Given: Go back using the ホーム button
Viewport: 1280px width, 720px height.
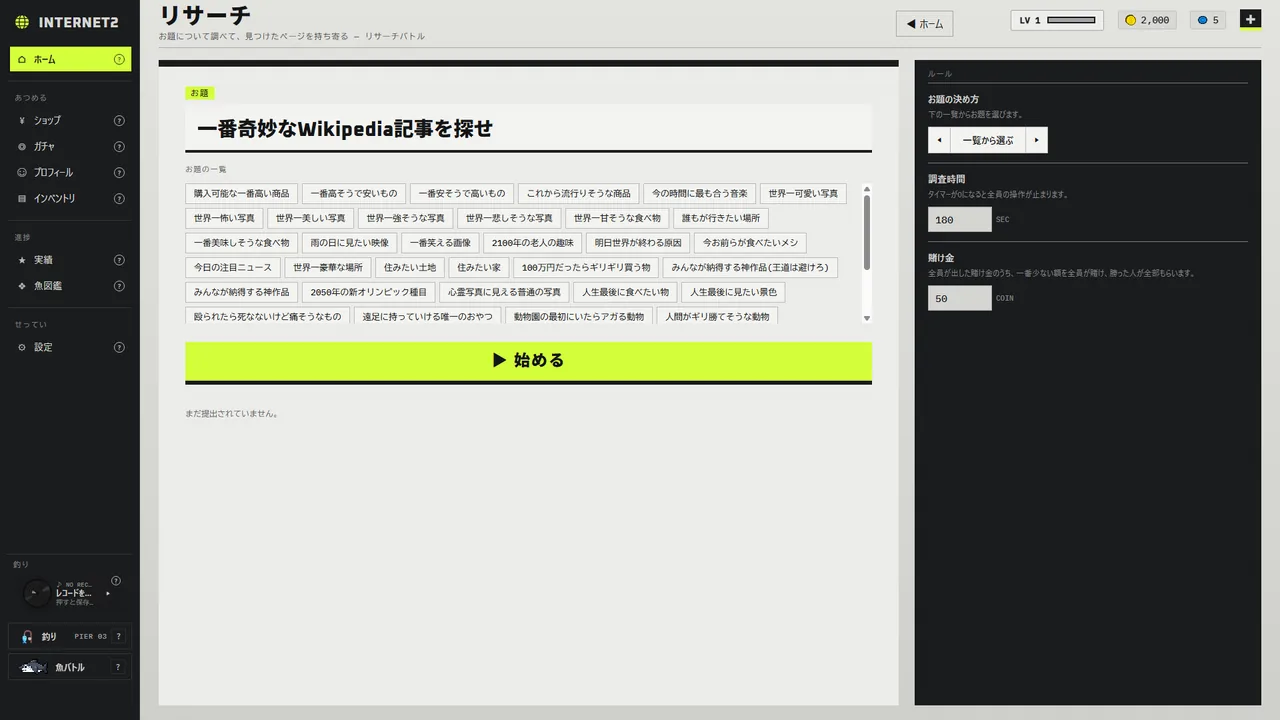Looking at the screenshot, I should point(924,24).
